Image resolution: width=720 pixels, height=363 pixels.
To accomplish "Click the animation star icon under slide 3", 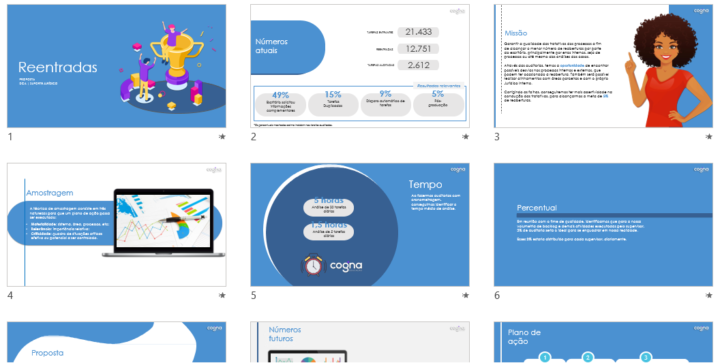I will 709,136.
